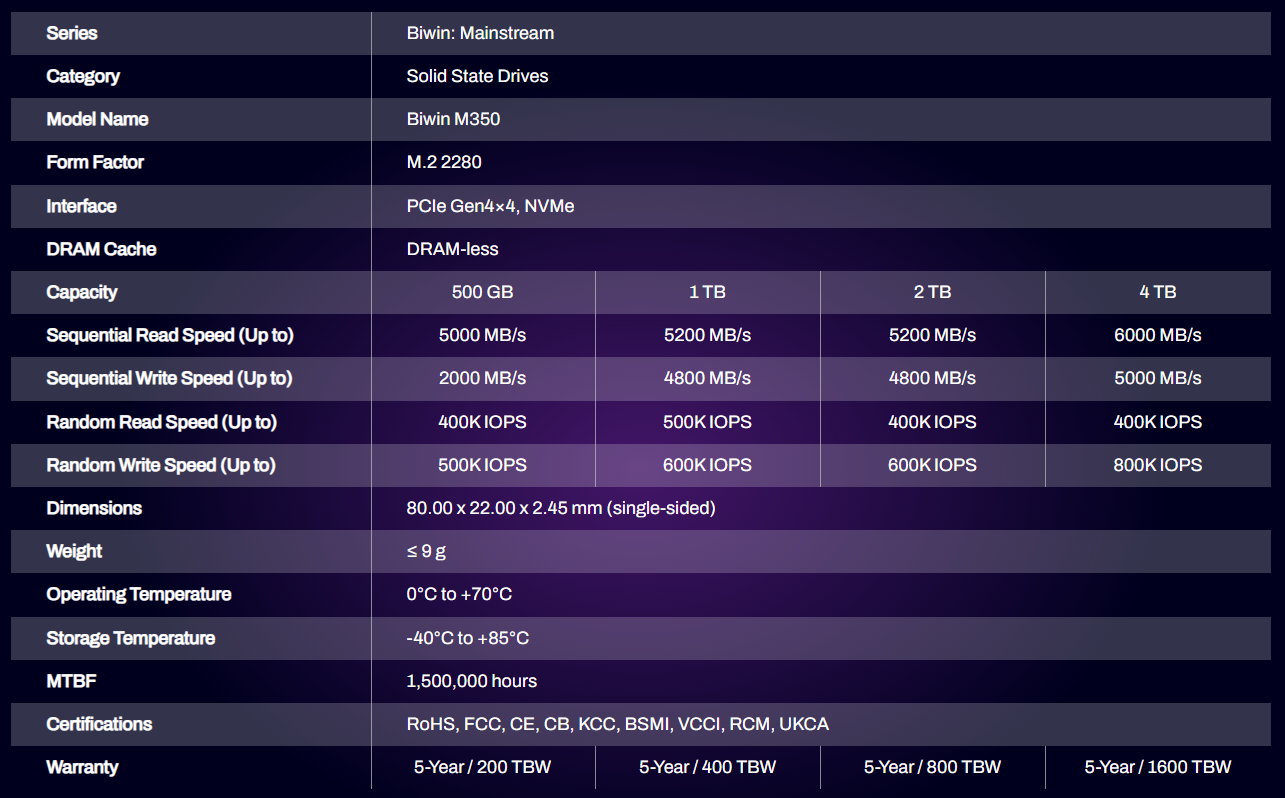Select the 1 TB random write speed value

click(x=708, y=465)
